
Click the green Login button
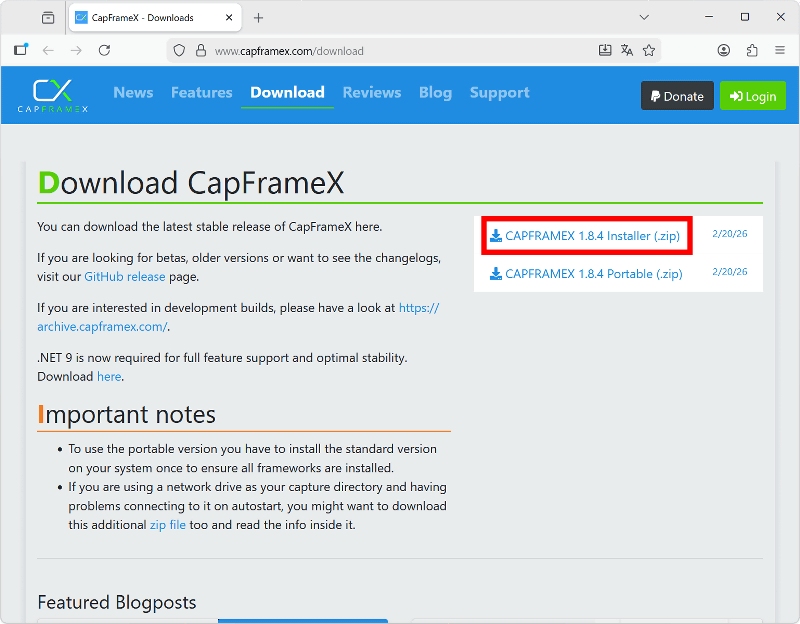pos(752,96)
